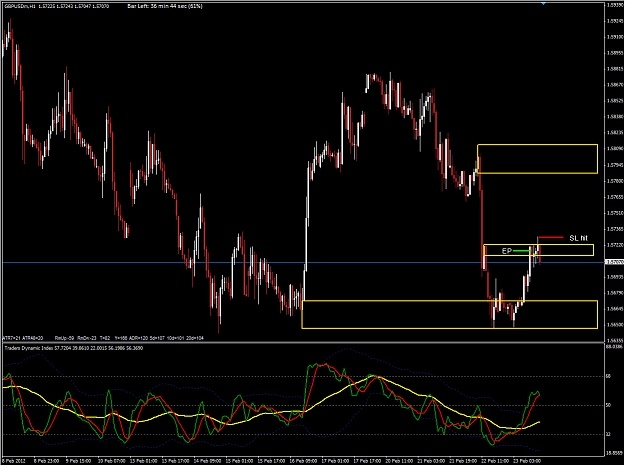Click the highlighted current price tag on price axis
The image size is (625, 466).
click(x=614, y=262)
